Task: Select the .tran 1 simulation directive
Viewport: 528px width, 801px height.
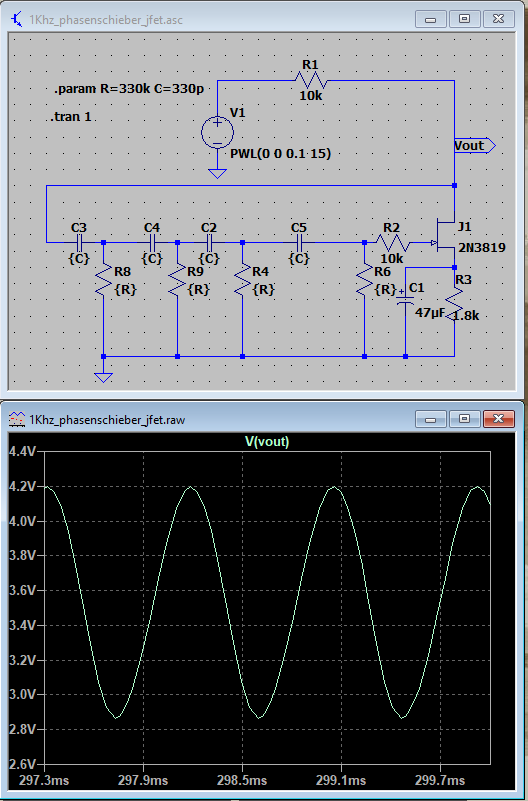Action: click(71, 117)
